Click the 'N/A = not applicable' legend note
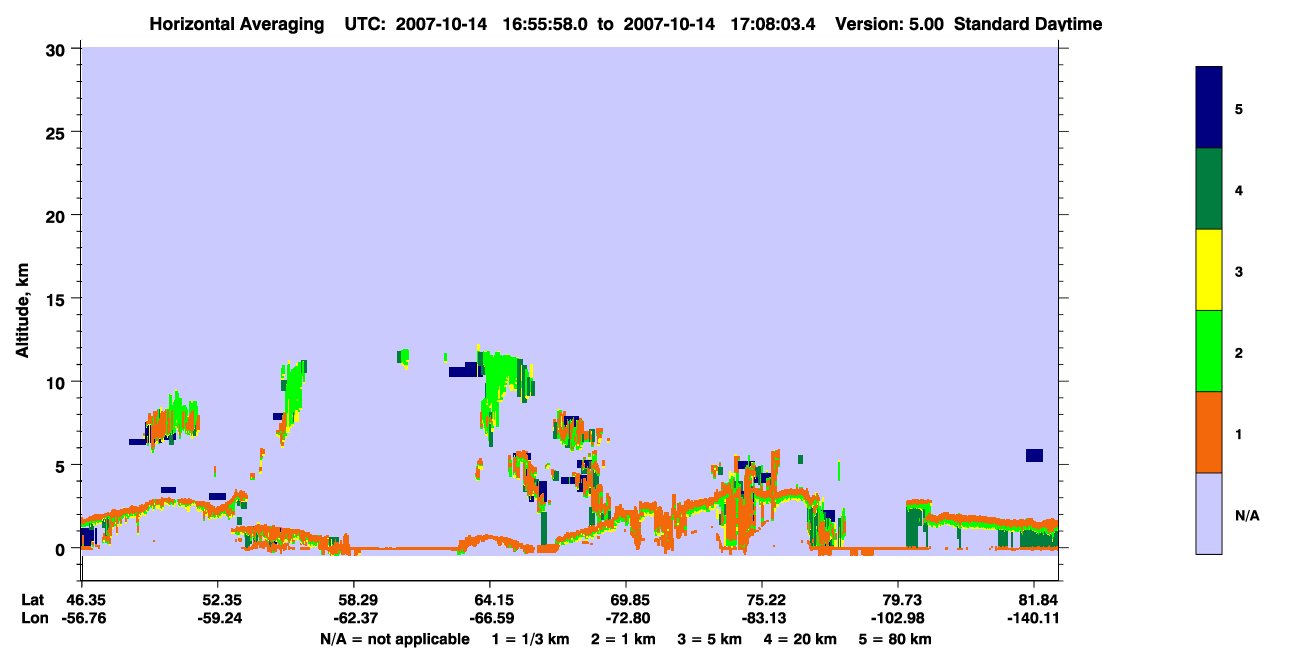 (x=395, y=639)
